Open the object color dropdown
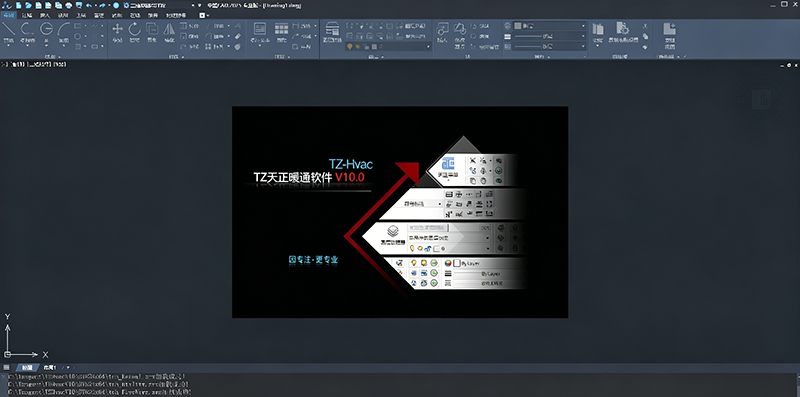This screenshot has width=800, height=397. 583,26
